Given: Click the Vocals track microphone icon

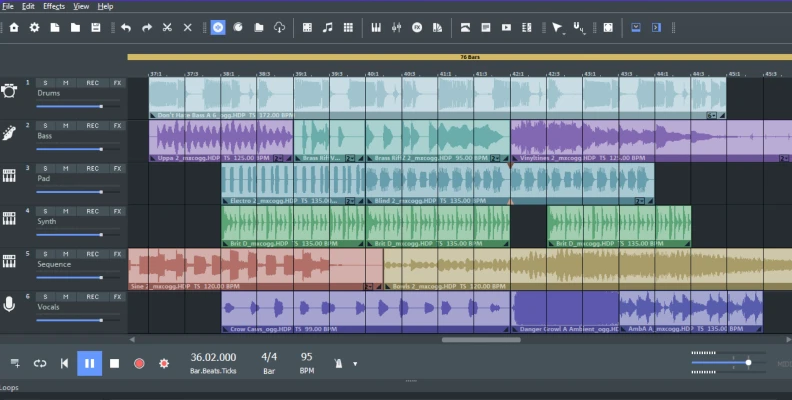Looking at the screenshot, I should pos(9,304).
